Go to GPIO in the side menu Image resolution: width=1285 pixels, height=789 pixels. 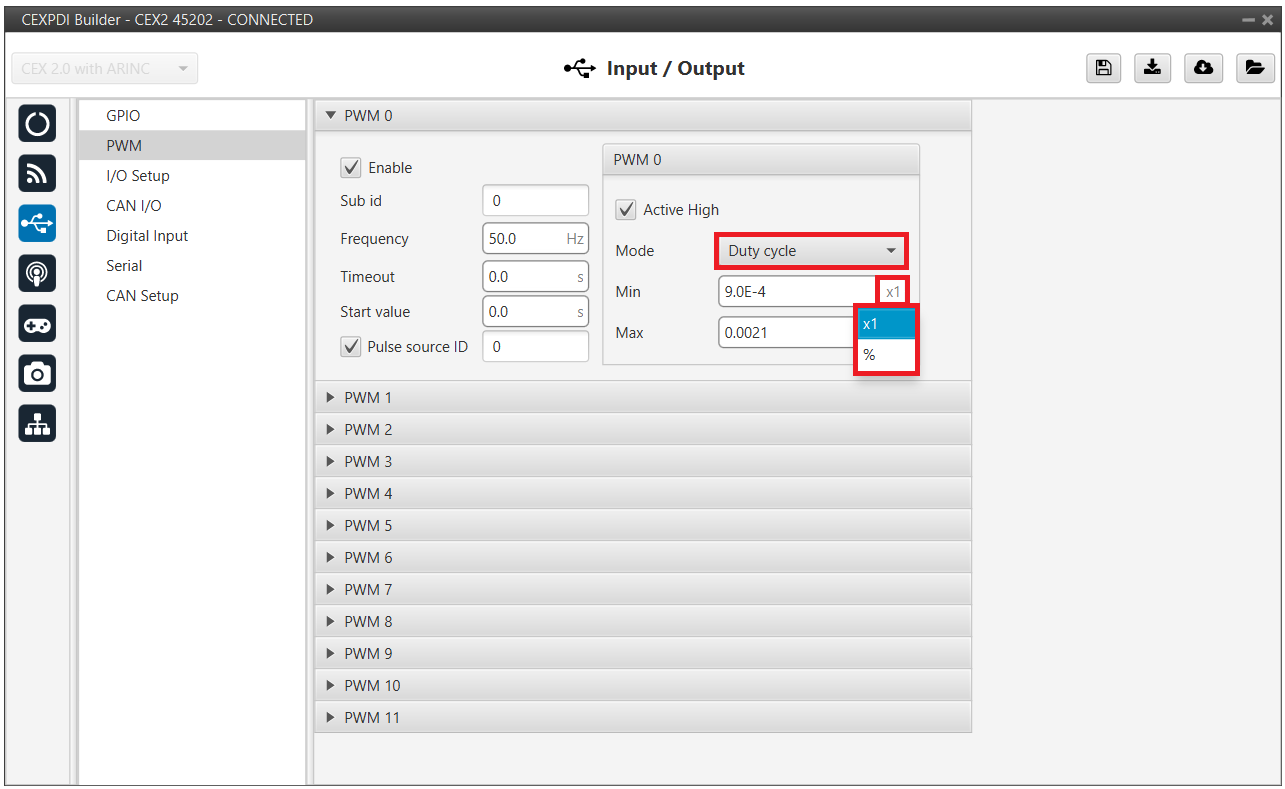123,116
